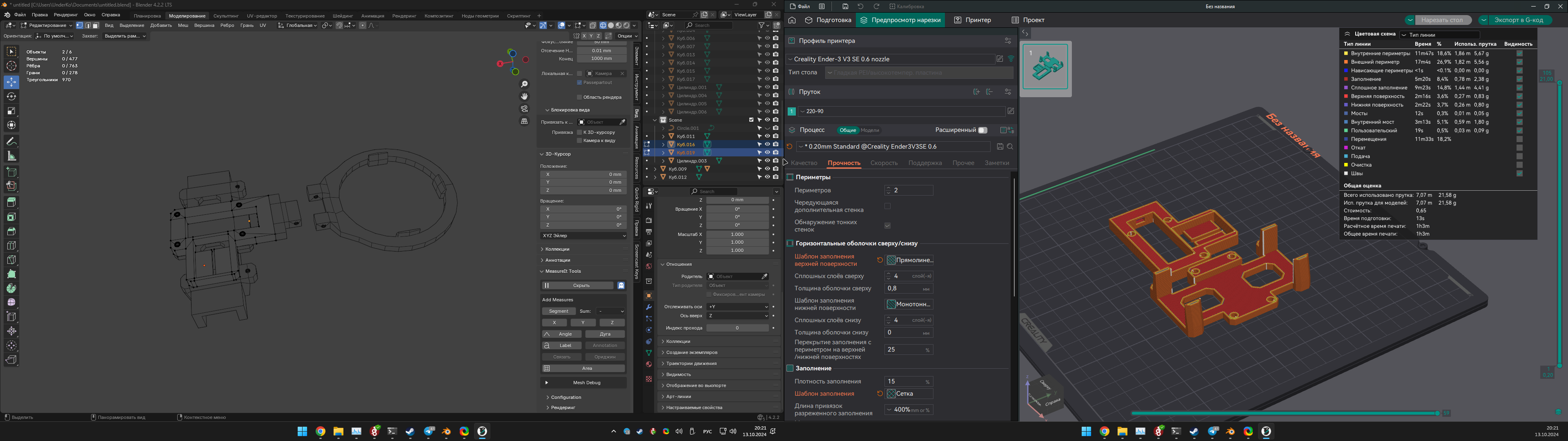
Task: Check the К 3D-курсору lock option
Action: (x=579, y=132)
